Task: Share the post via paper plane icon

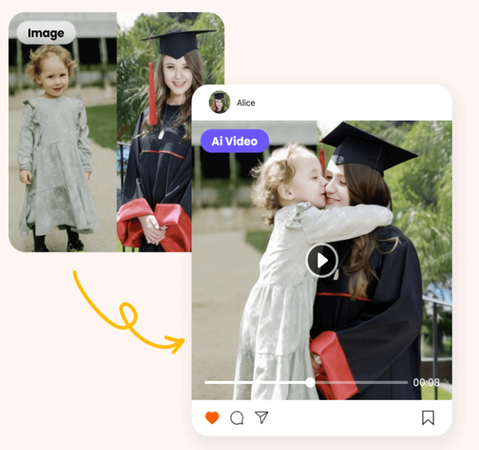Action: coord(262,417)
